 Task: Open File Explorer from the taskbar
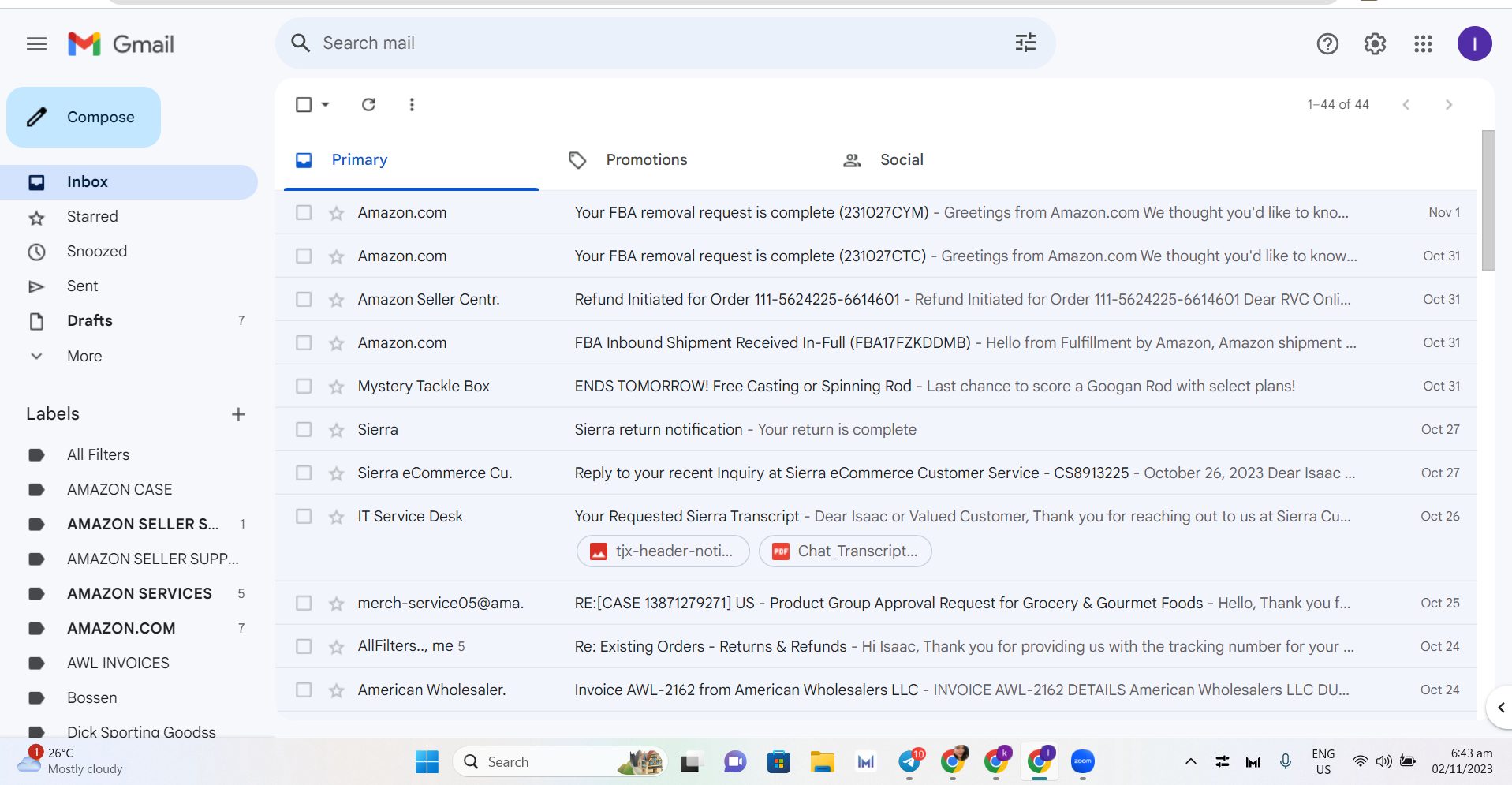pos(822,761)
